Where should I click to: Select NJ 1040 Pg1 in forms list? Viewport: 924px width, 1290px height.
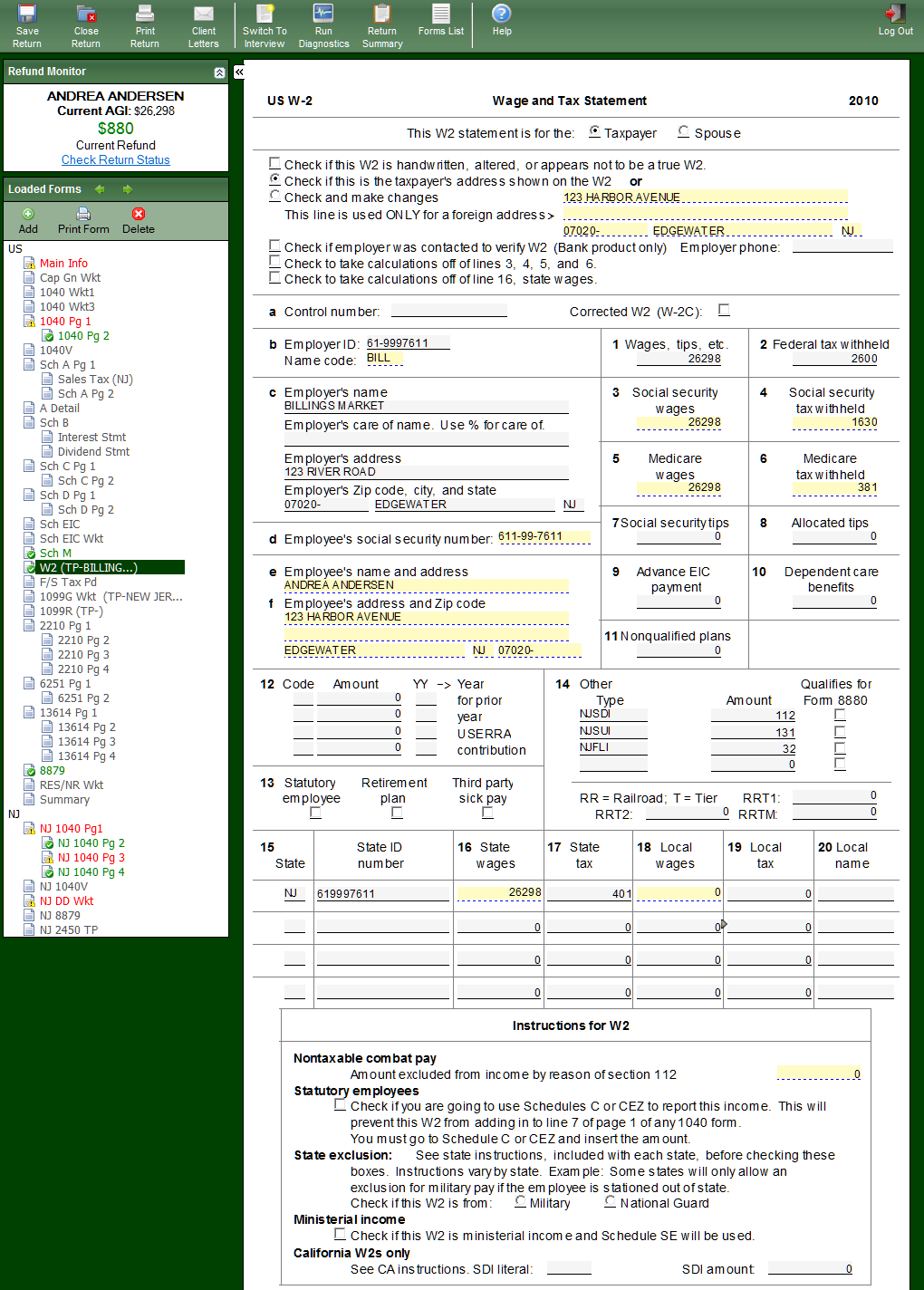[71, 829]
